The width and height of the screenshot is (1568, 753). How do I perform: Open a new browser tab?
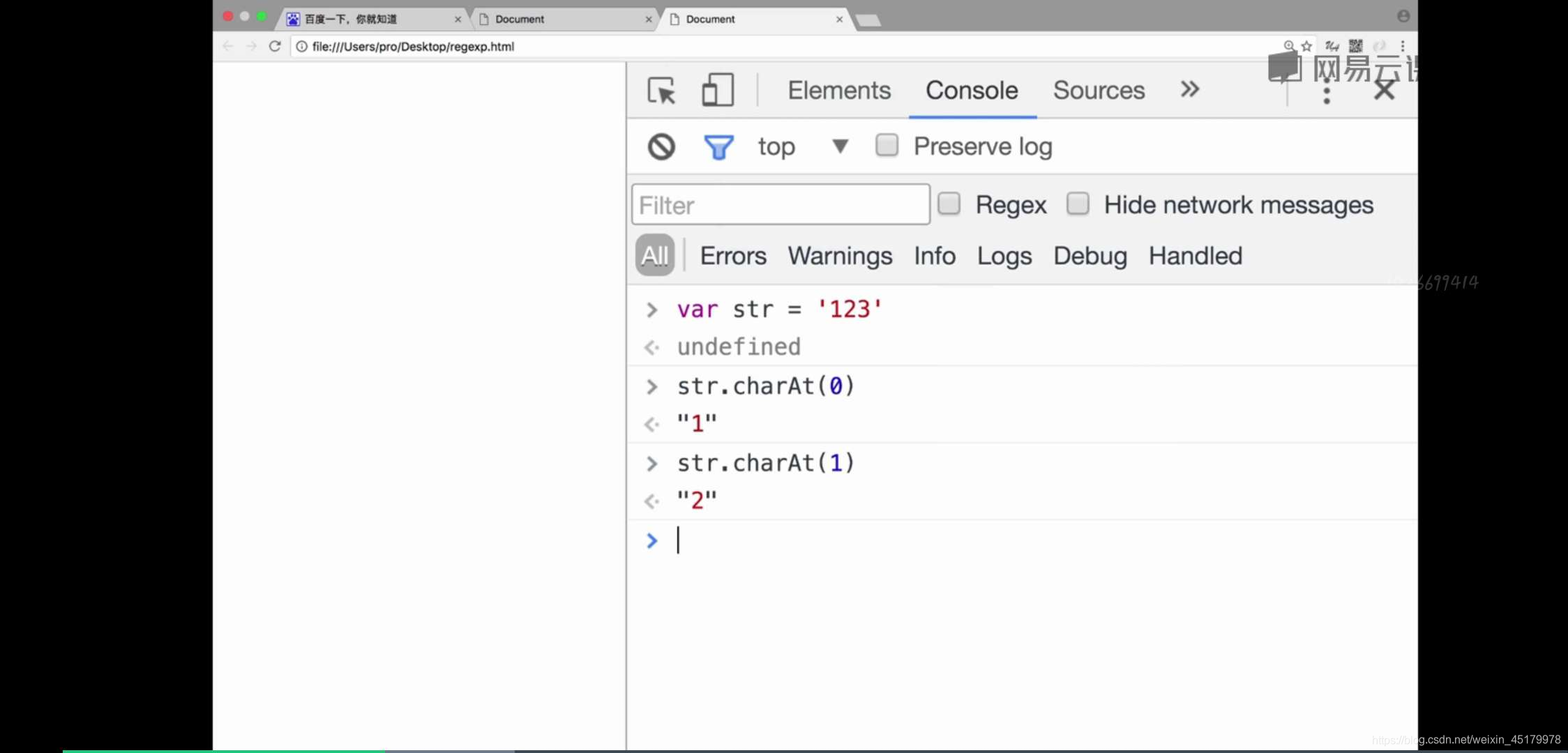[x=868, y=20]
